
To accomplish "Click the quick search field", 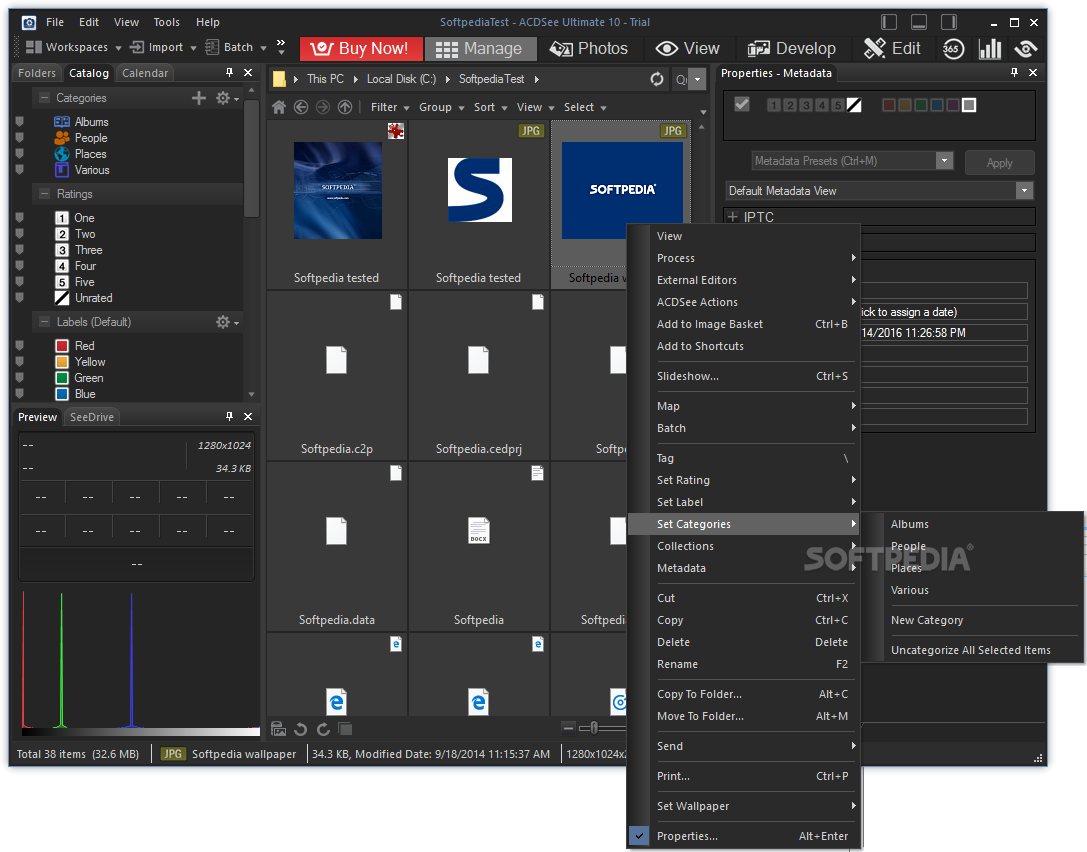I will pos(681,80).
